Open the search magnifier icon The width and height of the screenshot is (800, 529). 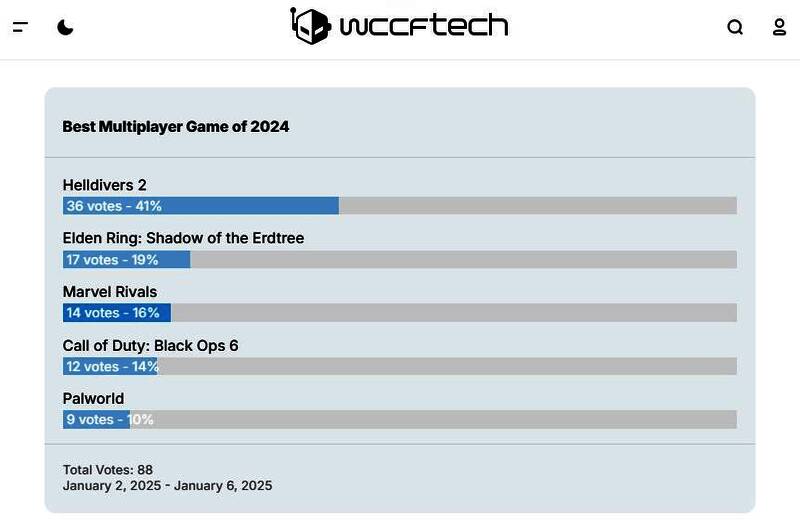click(x=735, y=27)
